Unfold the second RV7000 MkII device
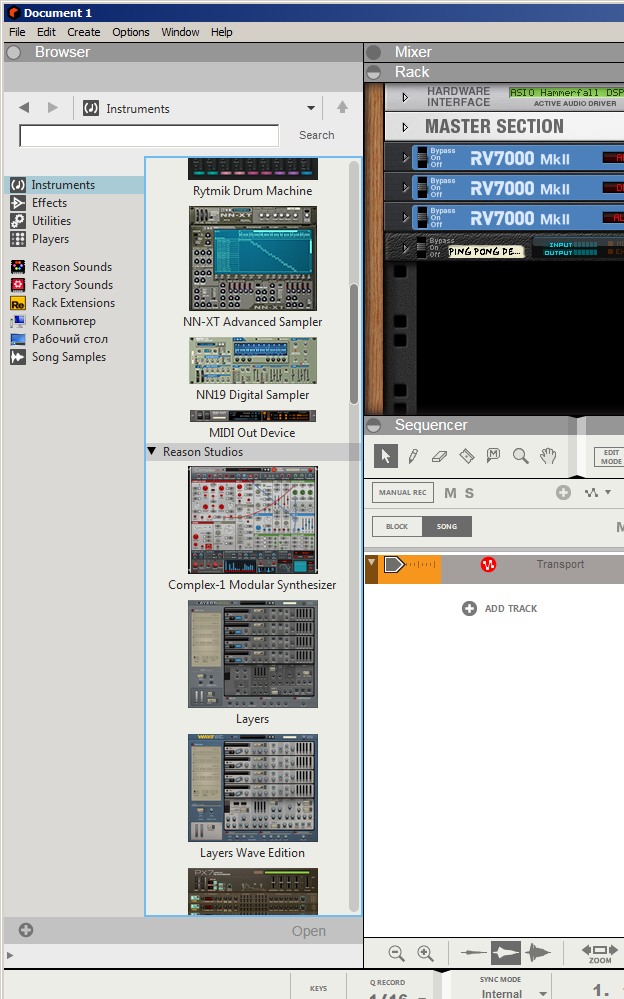The image size is (624, 999). tap(405, 187)
